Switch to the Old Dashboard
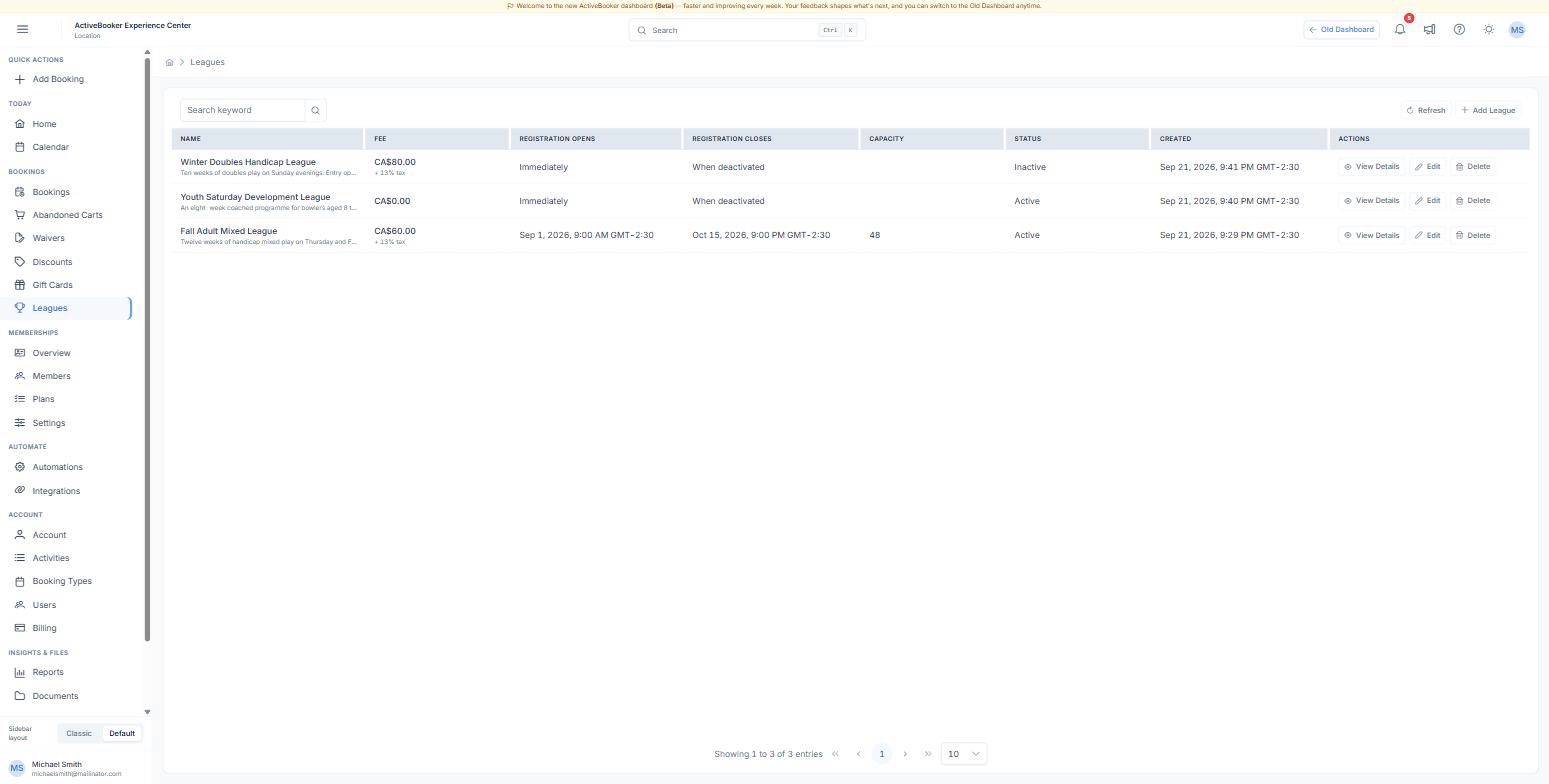This screenshot has height=784, width=1549. click(1342, 29)
